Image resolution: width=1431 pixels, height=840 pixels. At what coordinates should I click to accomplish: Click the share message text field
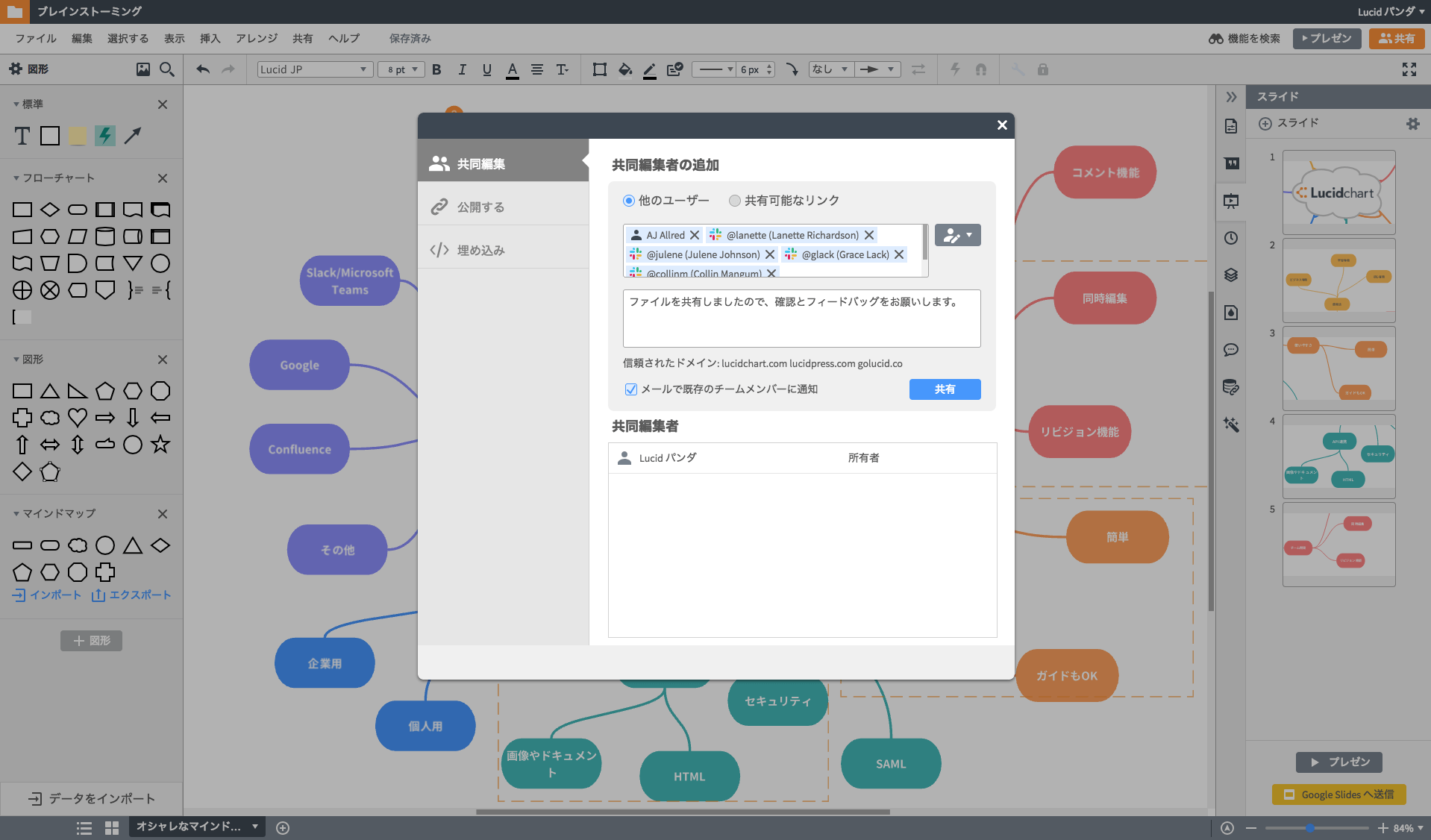pos(801,319)
